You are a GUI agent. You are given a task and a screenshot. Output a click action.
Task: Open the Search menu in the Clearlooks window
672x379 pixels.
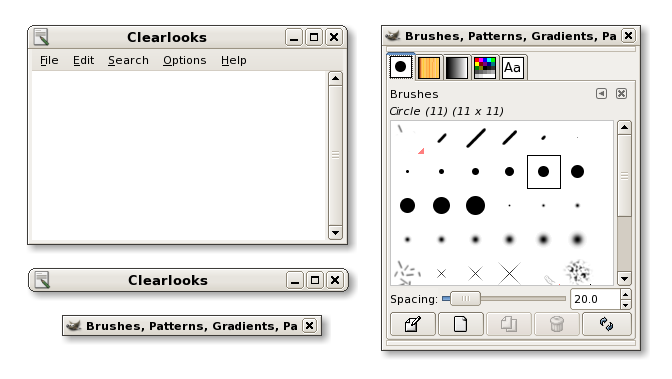(128, 60)
